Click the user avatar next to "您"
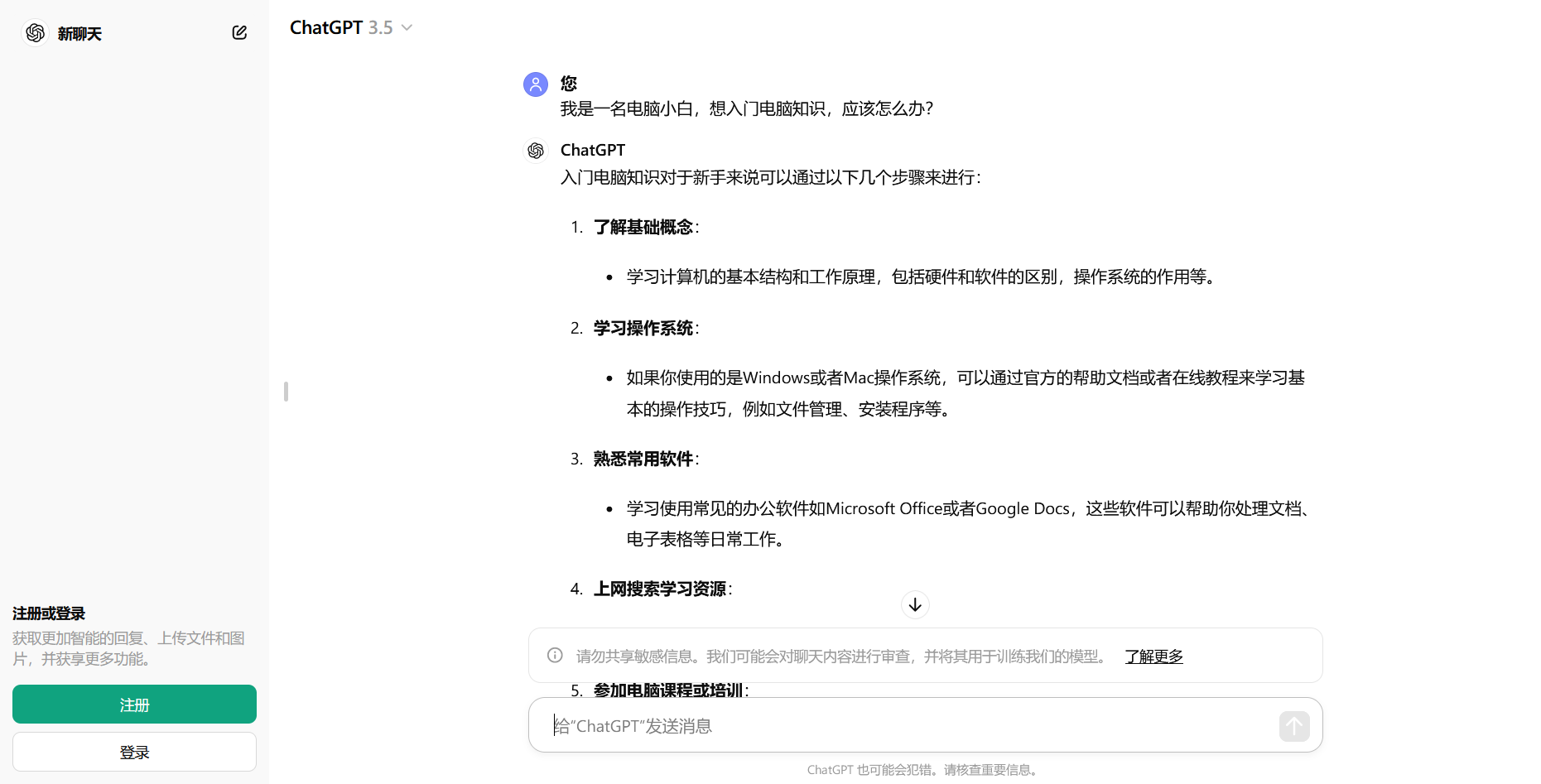This screenshot has height=784, width=1541. [x=535, y=84]
